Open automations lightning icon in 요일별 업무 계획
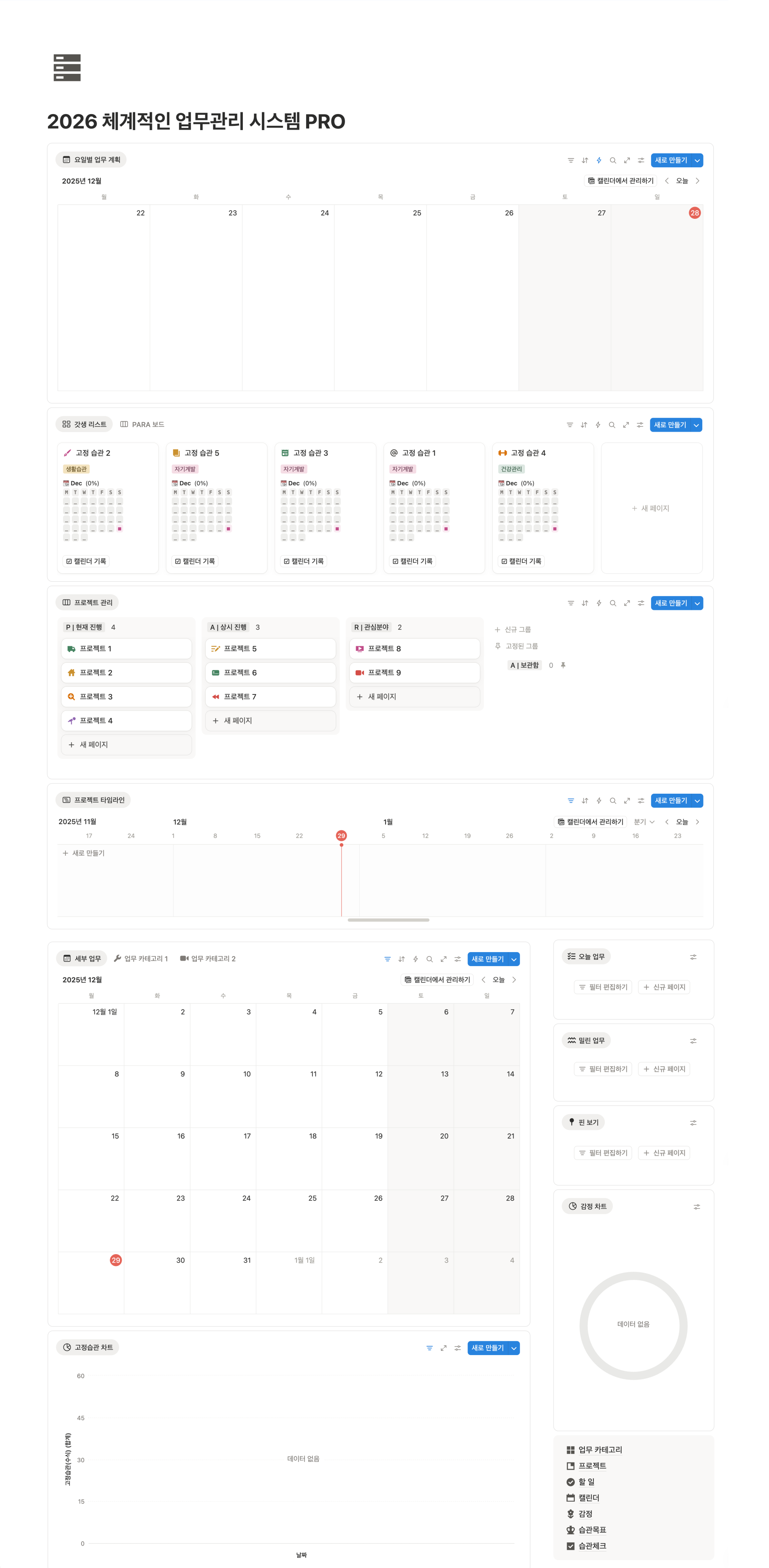Viewport: 769px width, 1568px height. [599, 160]
